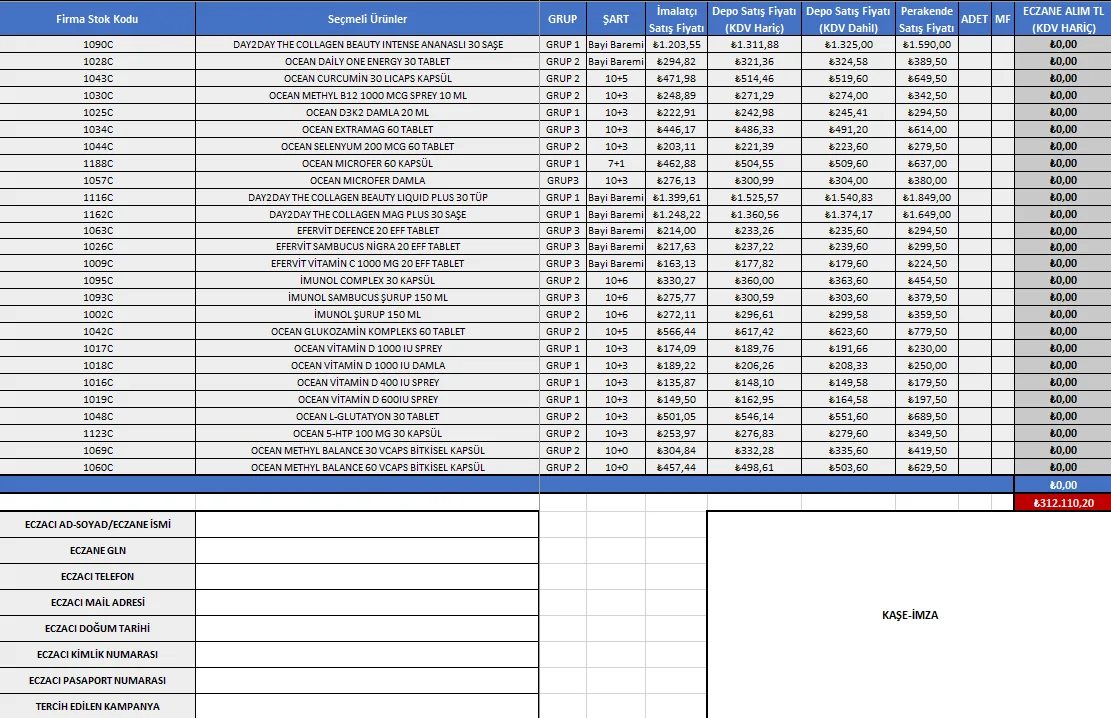This screenshot has height=718, width=1111.
Task: Select the MF cell for row 1028C
Action: coord(1003,61)
